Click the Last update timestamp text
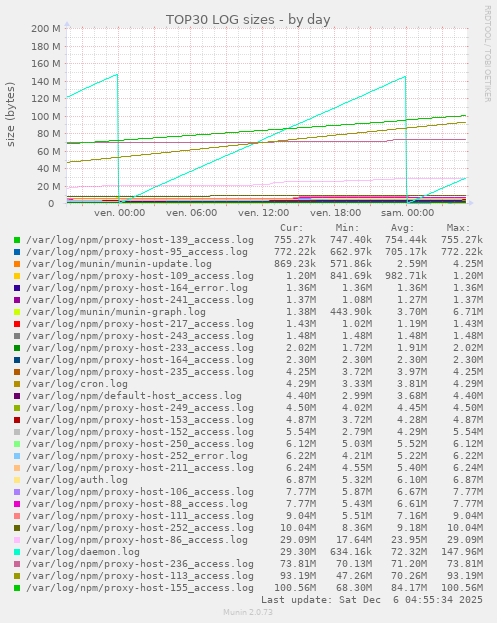 click(x=372, y=600)
